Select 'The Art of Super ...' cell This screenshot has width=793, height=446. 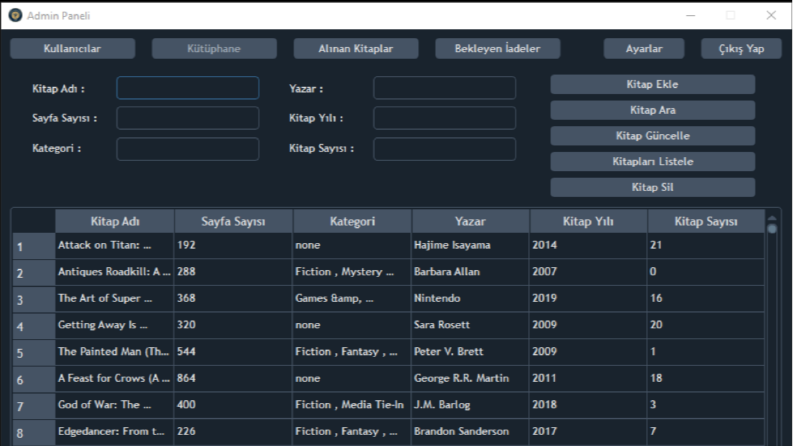pyautogui.click(x=115, y=298)
